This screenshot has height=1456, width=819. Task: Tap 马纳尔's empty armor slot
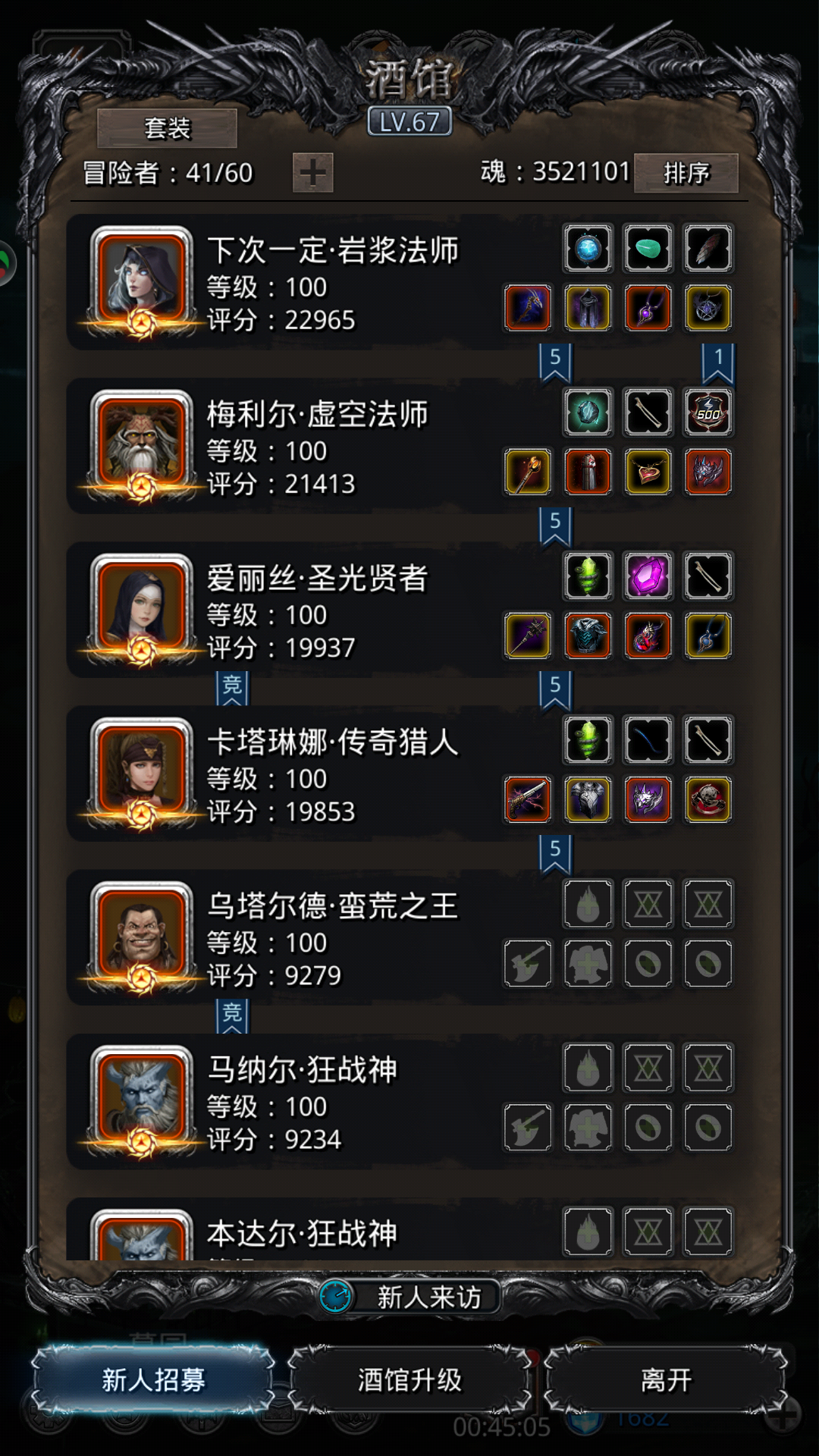pyautogui.click(x=588, y=1127)
